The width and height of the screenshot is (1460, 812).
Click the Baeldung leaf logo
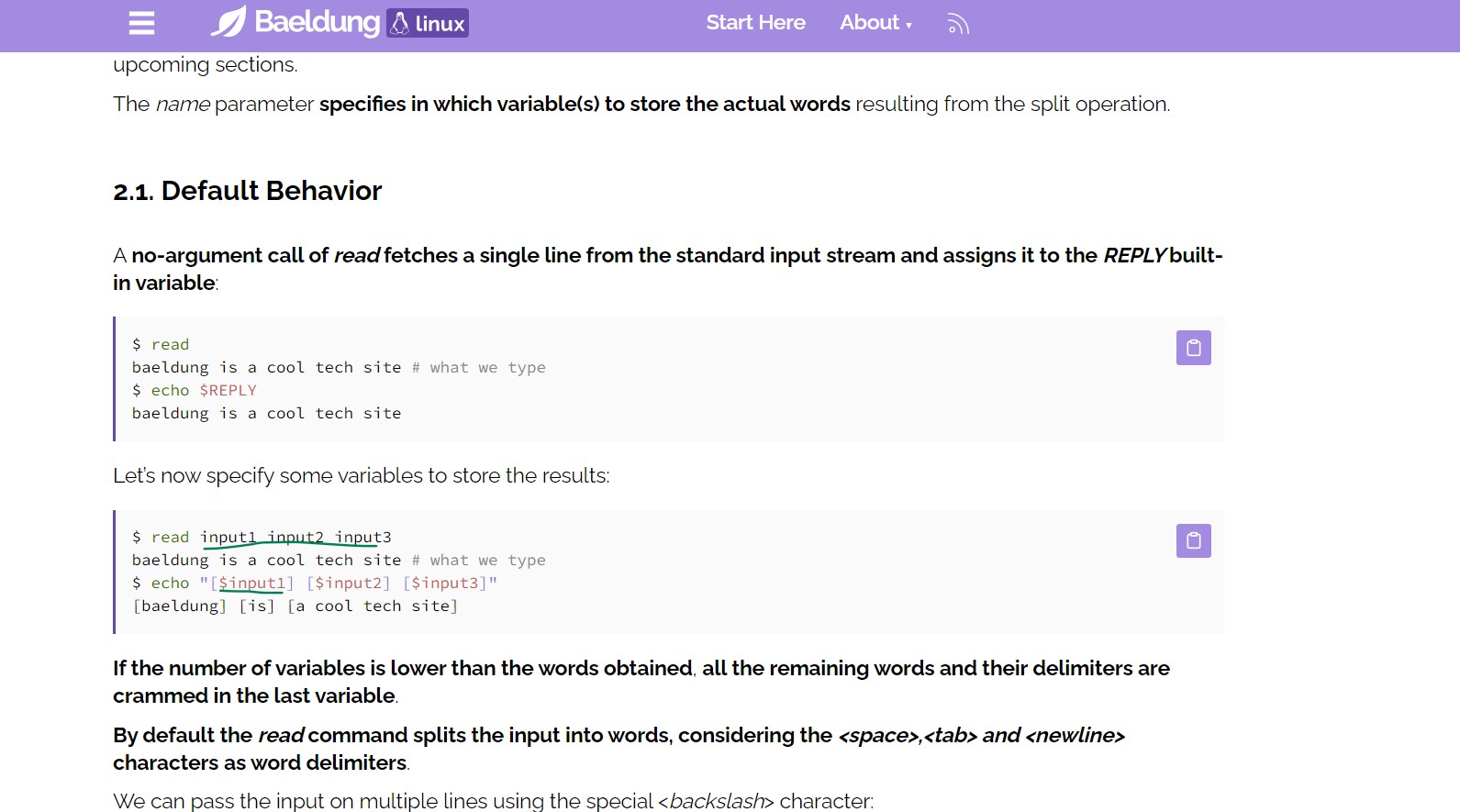(228, 22)
